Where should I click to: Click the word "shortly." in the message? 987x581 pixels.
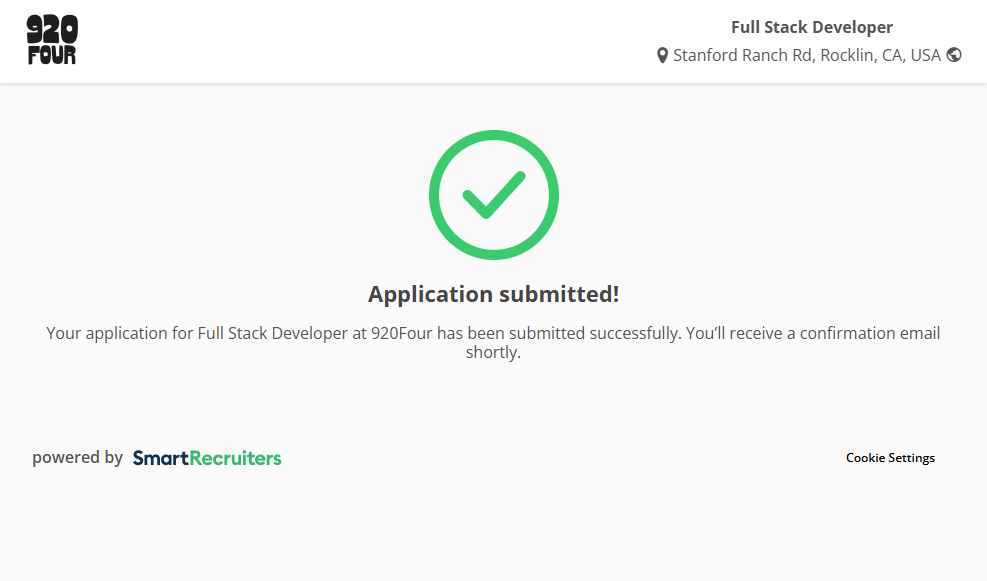coord(493,353)
